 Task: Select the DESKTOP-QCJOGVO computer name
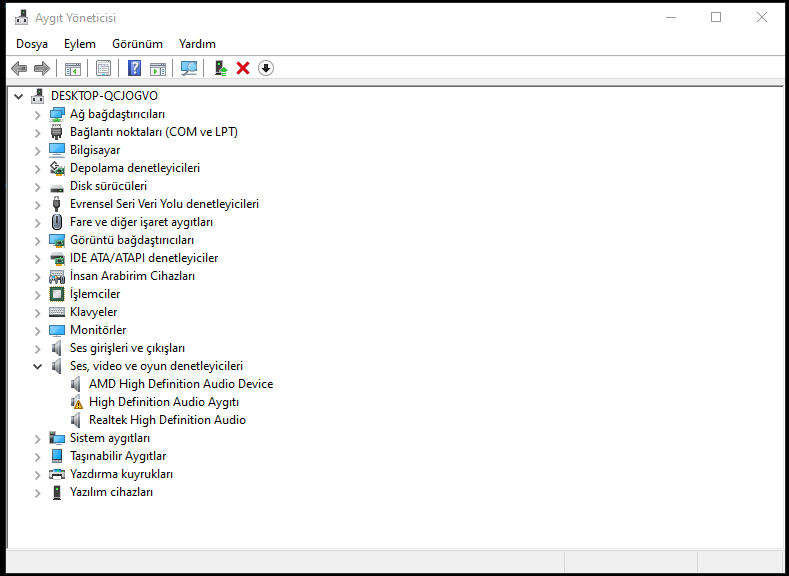pos(104,96)
